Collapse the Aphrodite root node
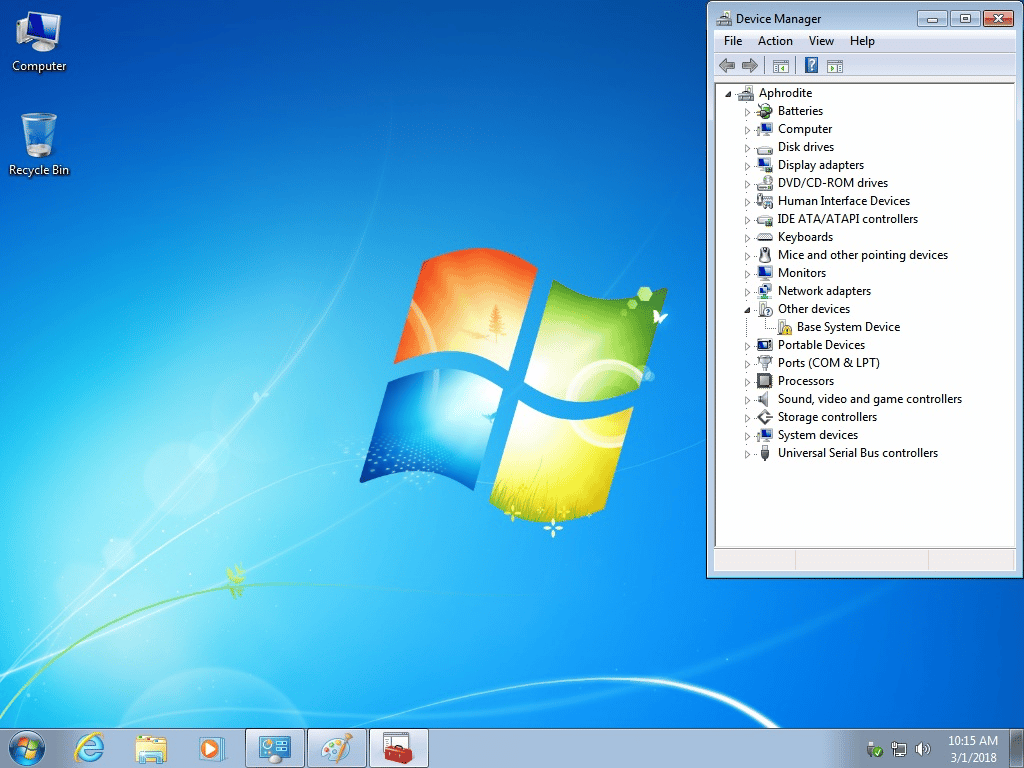The height and width of the screenshot is (768, 1024). (x=729, y=94)
